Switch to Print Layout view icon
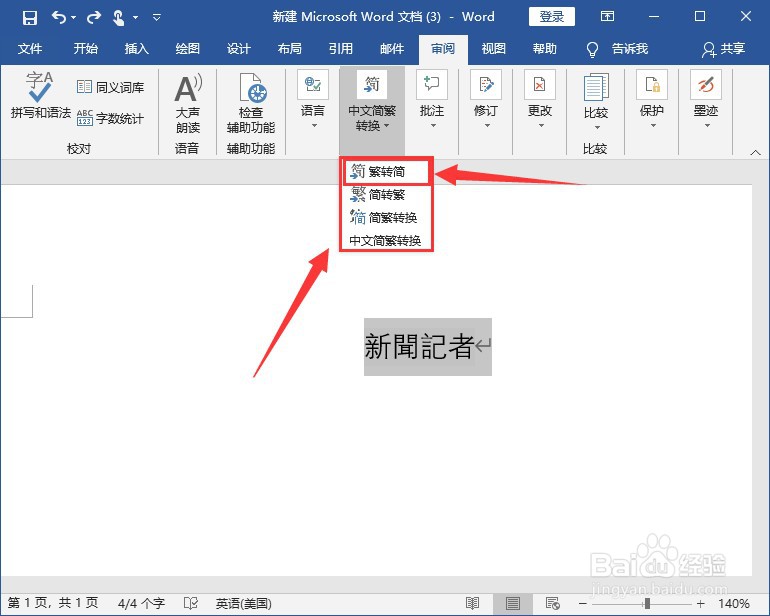770x616 pixels. tap(513, 603)
